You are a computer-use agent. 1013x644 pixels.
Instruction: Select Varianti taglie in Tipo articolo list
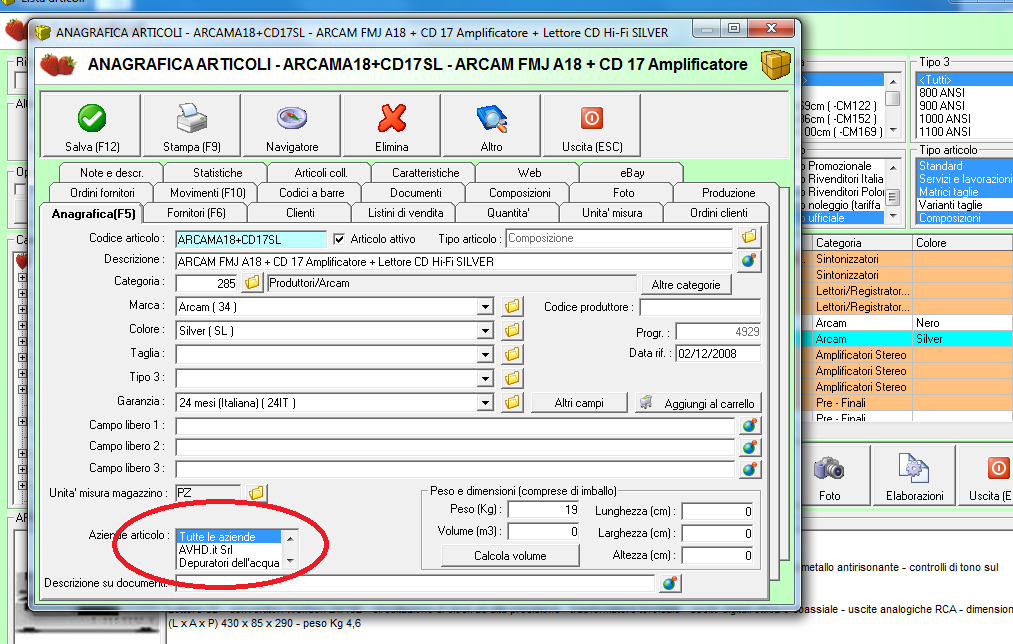coord(964,205)
